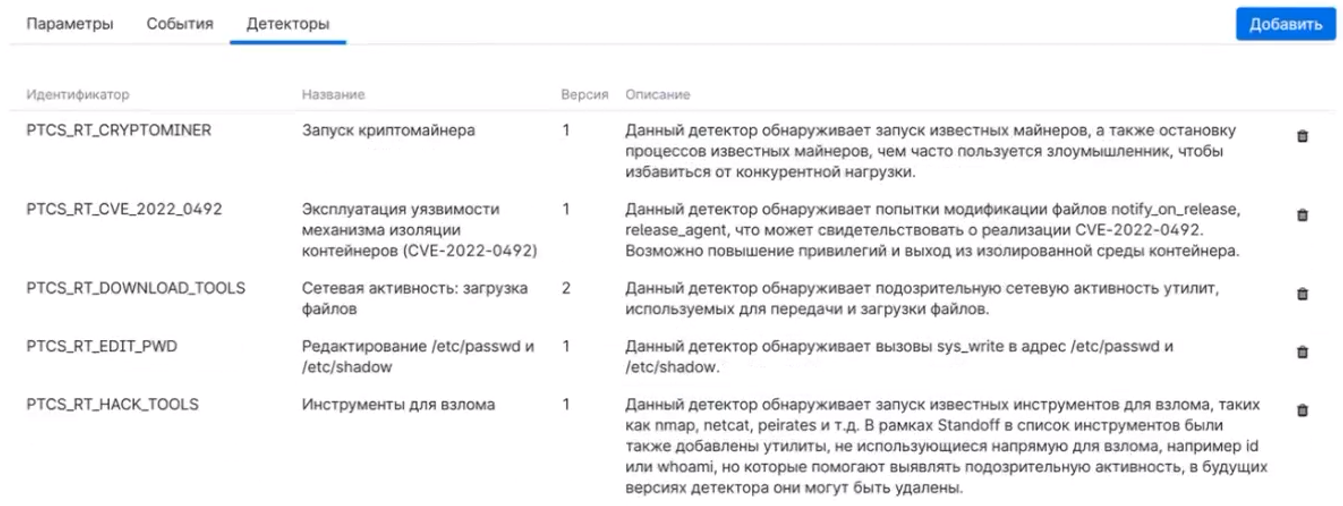Switch to the Параметры tab
The image size is (1343, 506).
pyautogui.click(x=70, y=24)
